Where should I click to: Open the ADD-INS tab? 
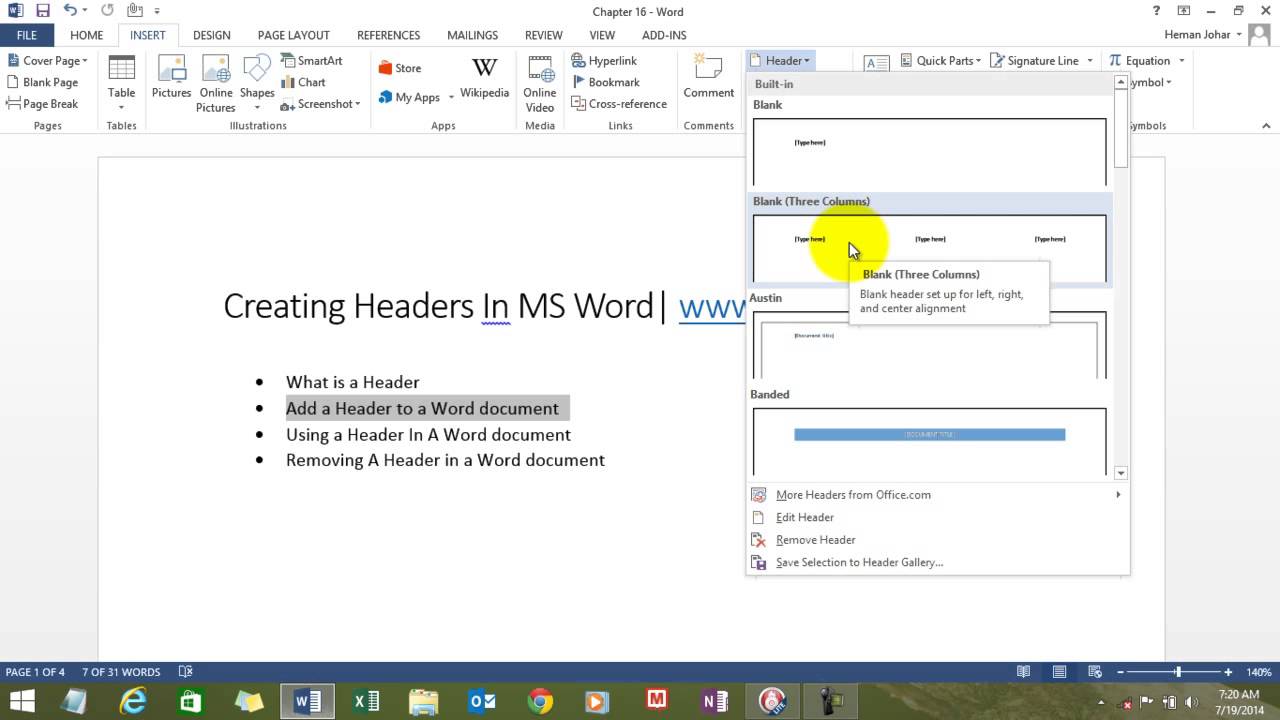(x=664, y=35)
